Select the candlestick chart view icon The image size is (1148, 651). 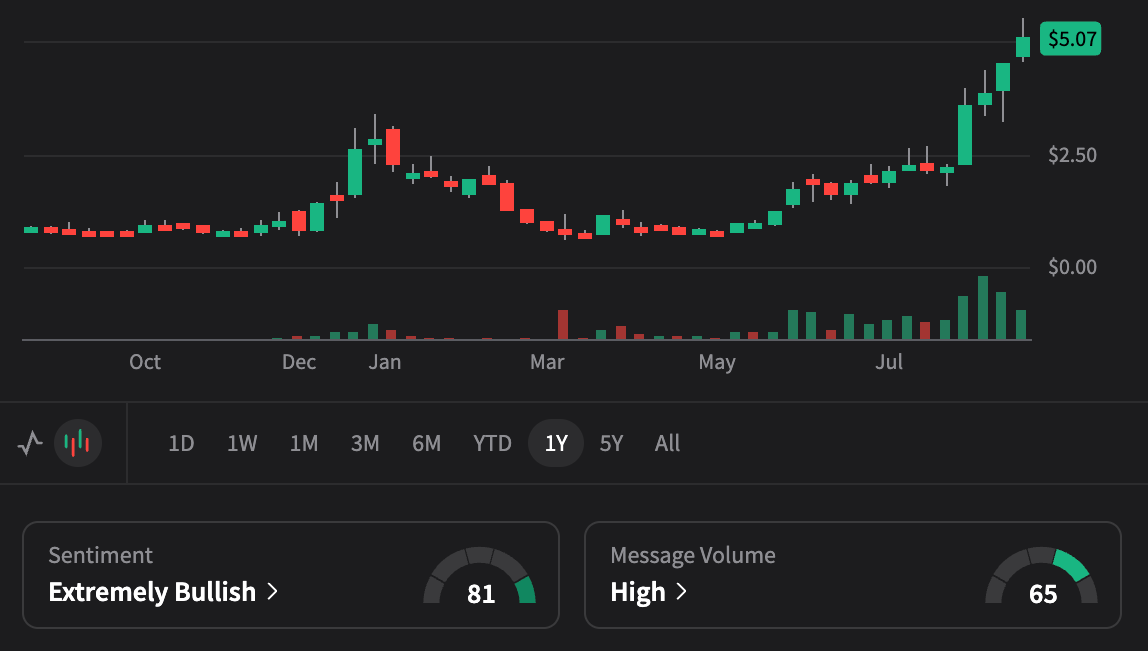coord(78,443)
